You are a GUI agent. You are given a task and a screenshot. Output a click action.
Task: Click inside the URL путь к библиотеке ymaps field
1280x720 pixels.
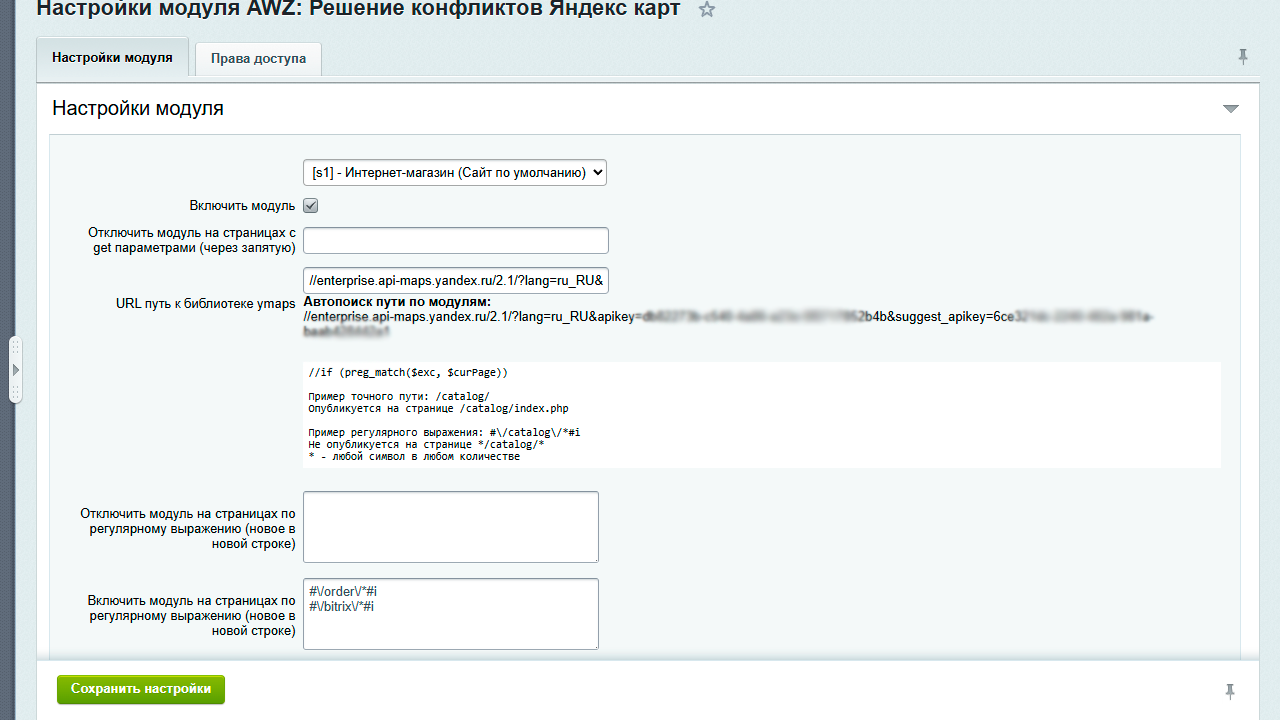[455, 280]
